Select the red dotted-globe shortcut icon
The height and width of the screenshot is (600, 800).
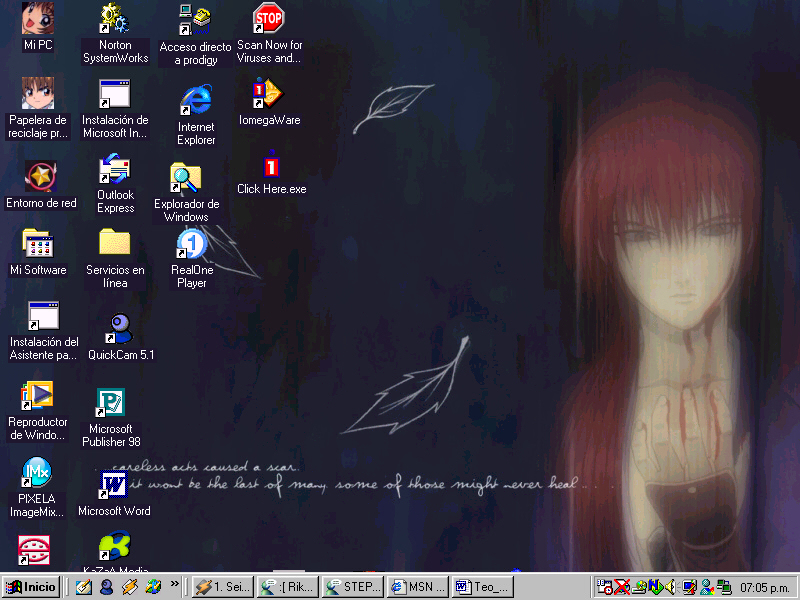click(34, 550)
